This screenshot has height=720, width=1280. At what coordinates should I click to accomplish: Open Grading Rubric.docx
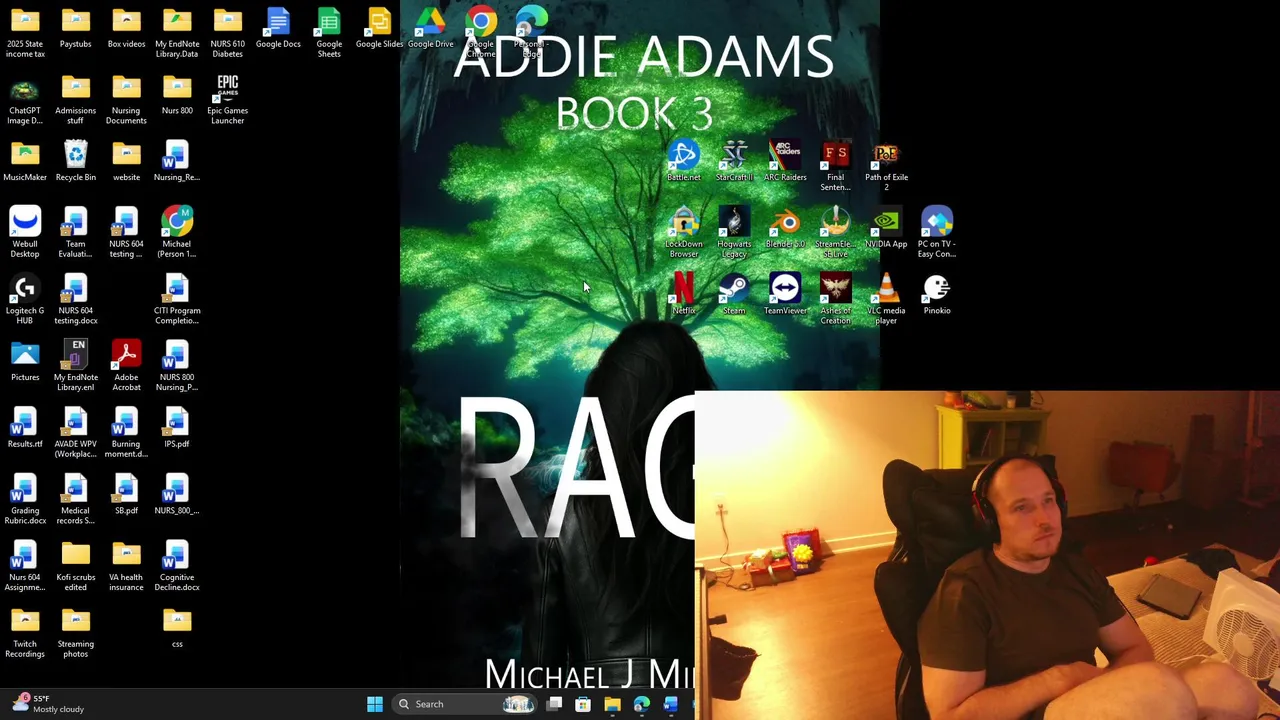25,499
